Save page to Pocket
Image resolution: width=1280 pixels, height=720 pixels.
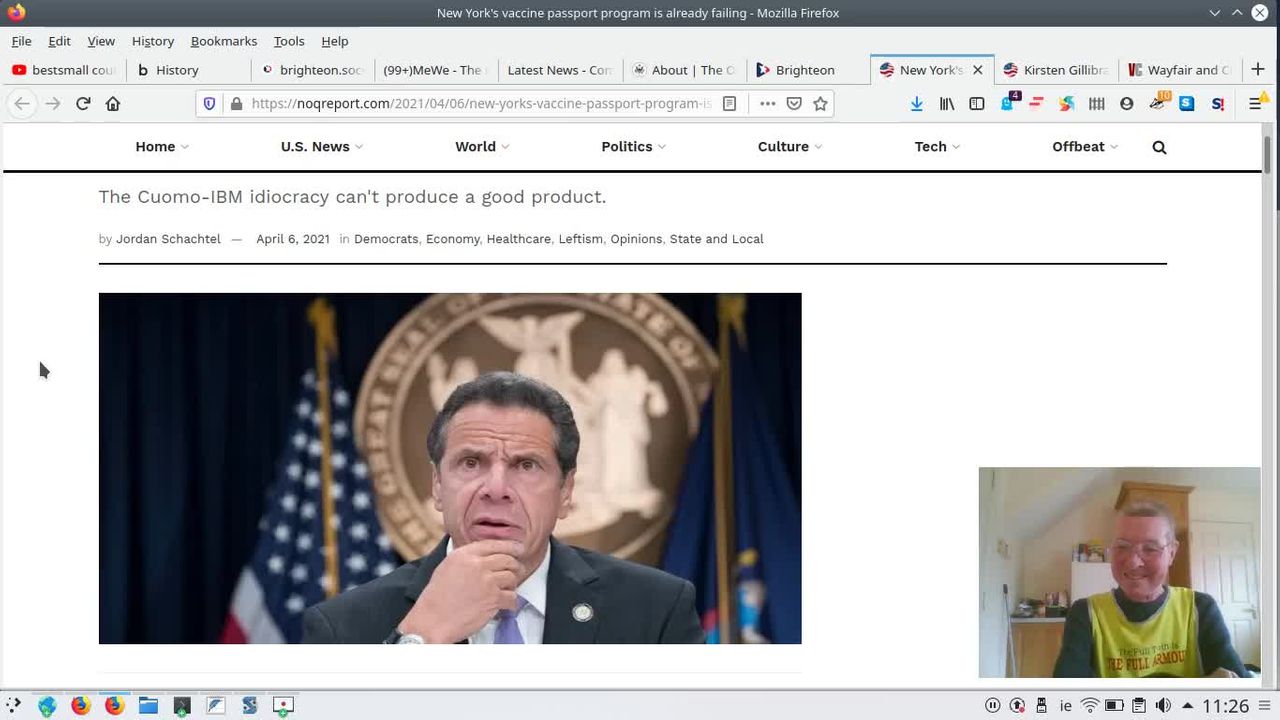click(x=794, y=103)
